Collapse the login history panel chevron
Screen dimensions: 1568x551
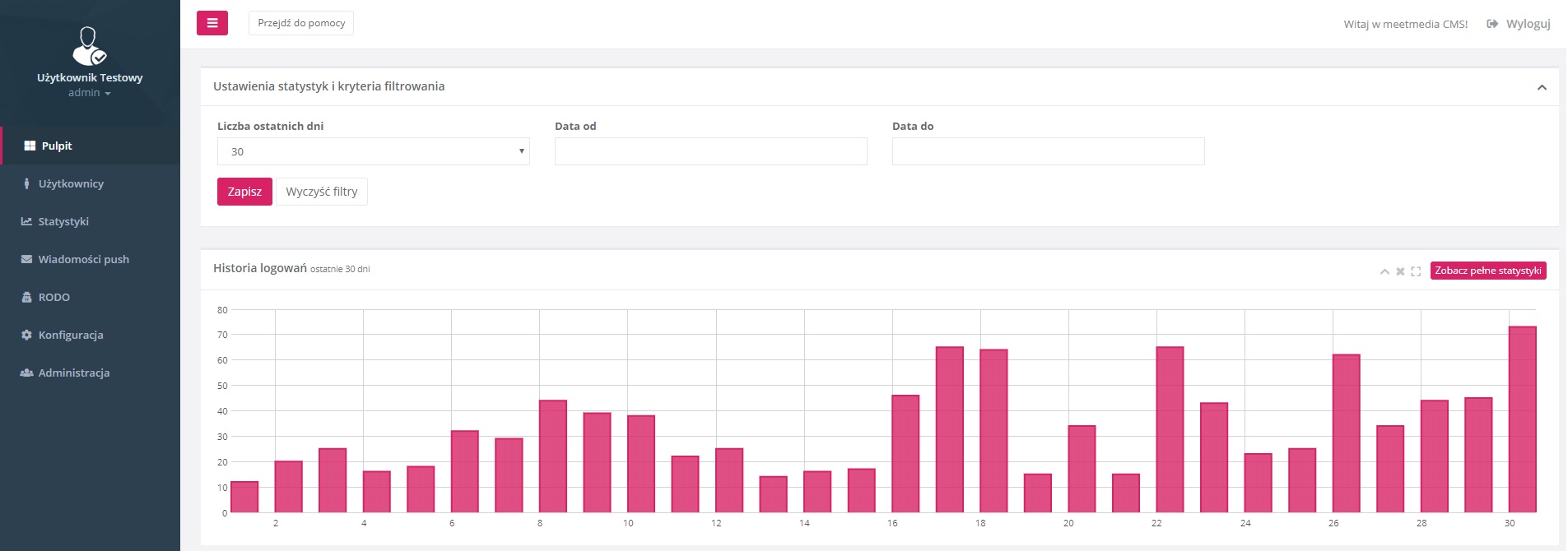pyautogui.click(x=1384, y=271)
